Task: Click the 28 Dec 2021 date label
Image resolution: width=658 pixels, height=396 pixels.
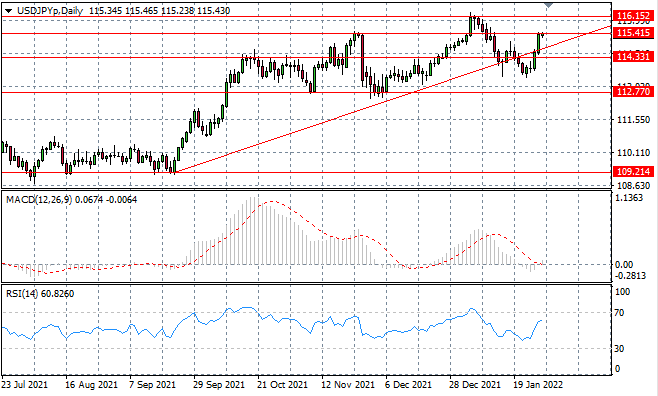Action: pyautogui.click(x=475, y=385)
